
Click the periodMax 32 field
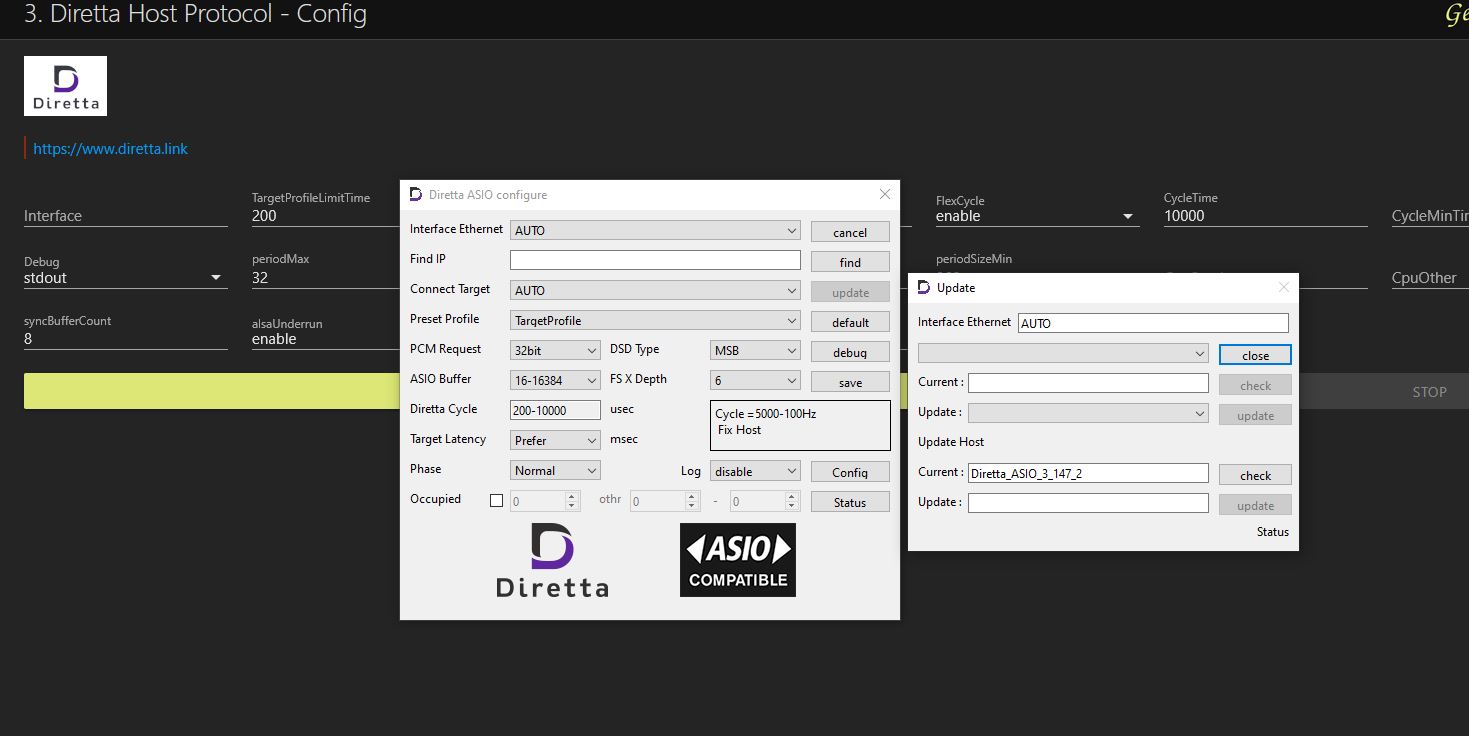pyautogui.click(x=325, y=278)
